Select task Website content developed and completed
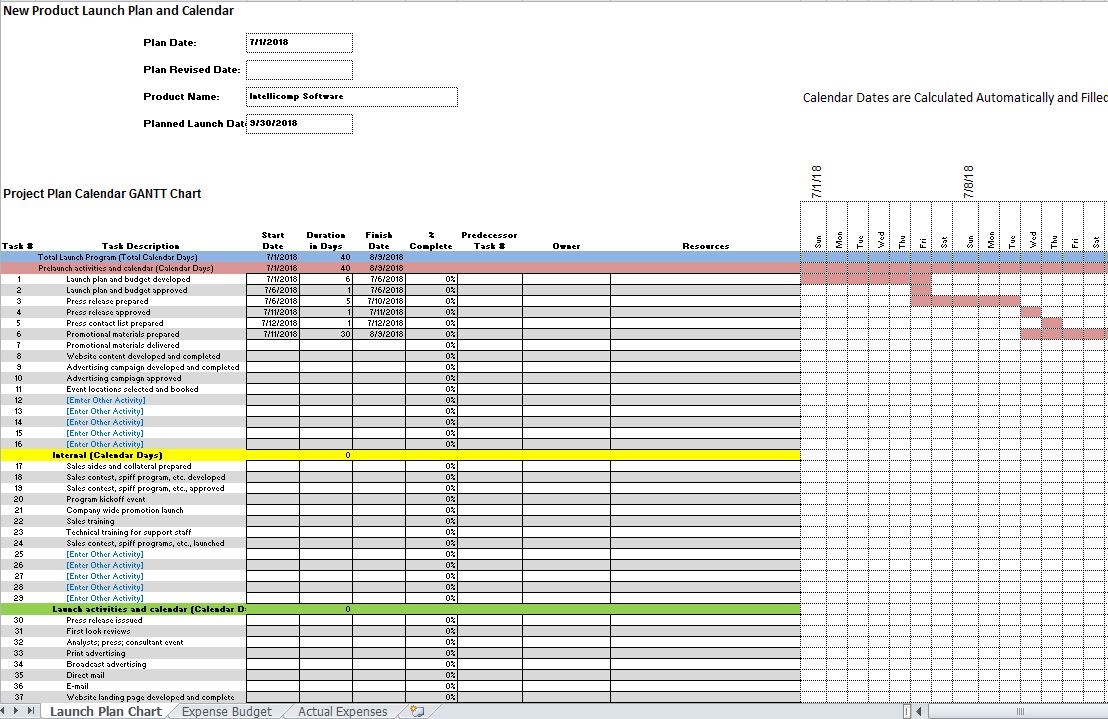Image resolution: width=1108 pixels, height=719 pixels. pos(143,356)
